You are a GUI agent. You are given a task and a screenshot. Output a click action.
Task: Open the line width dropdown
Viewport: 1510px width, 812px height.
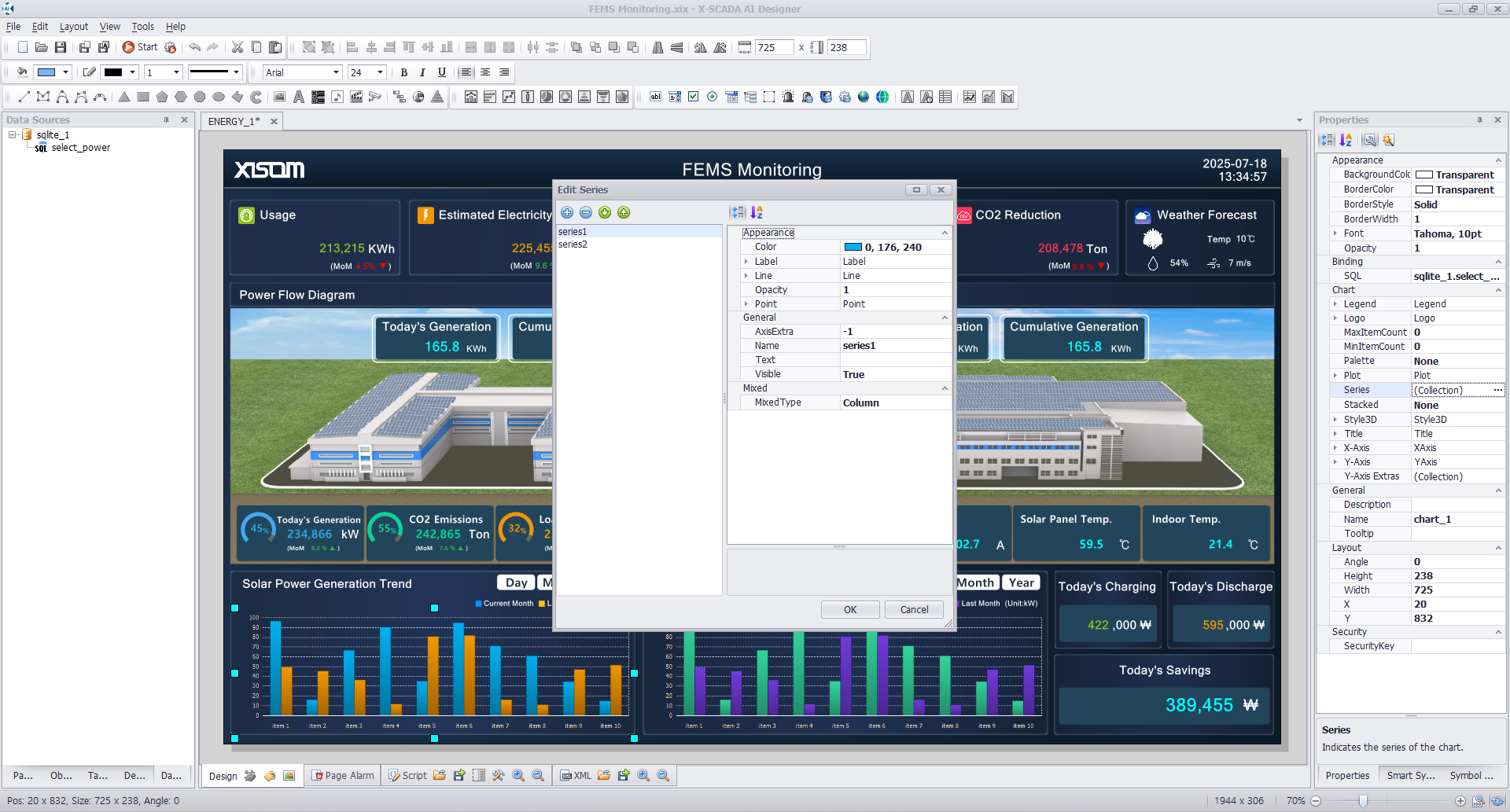pos(176,72)
